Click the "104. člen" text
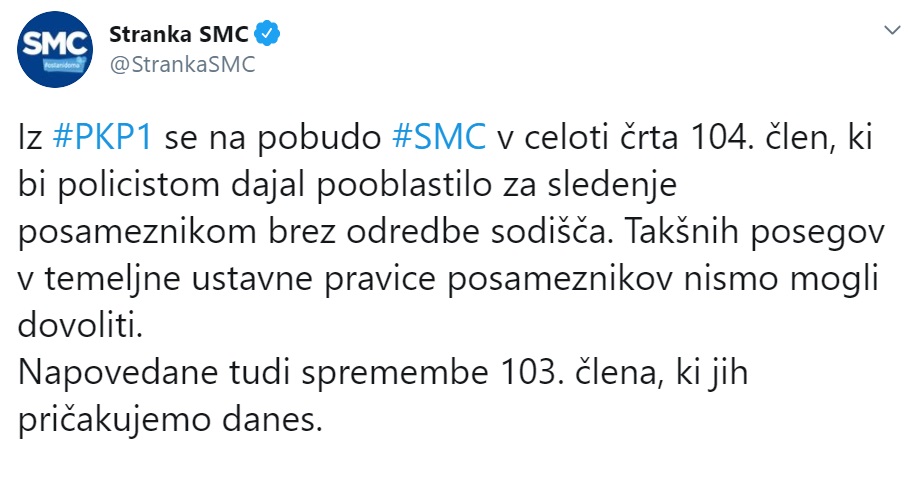Image resolution: width=915 pixels, height=478 pixels. pyautogui.click(x=727, y=138)
